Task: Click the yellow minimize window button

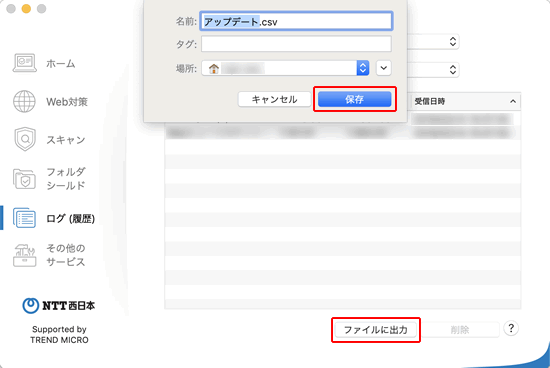Action: click(x=26, y=8)
